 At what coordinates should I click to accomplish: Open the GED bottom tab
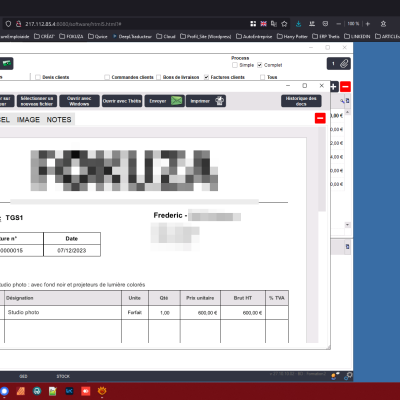23,376
